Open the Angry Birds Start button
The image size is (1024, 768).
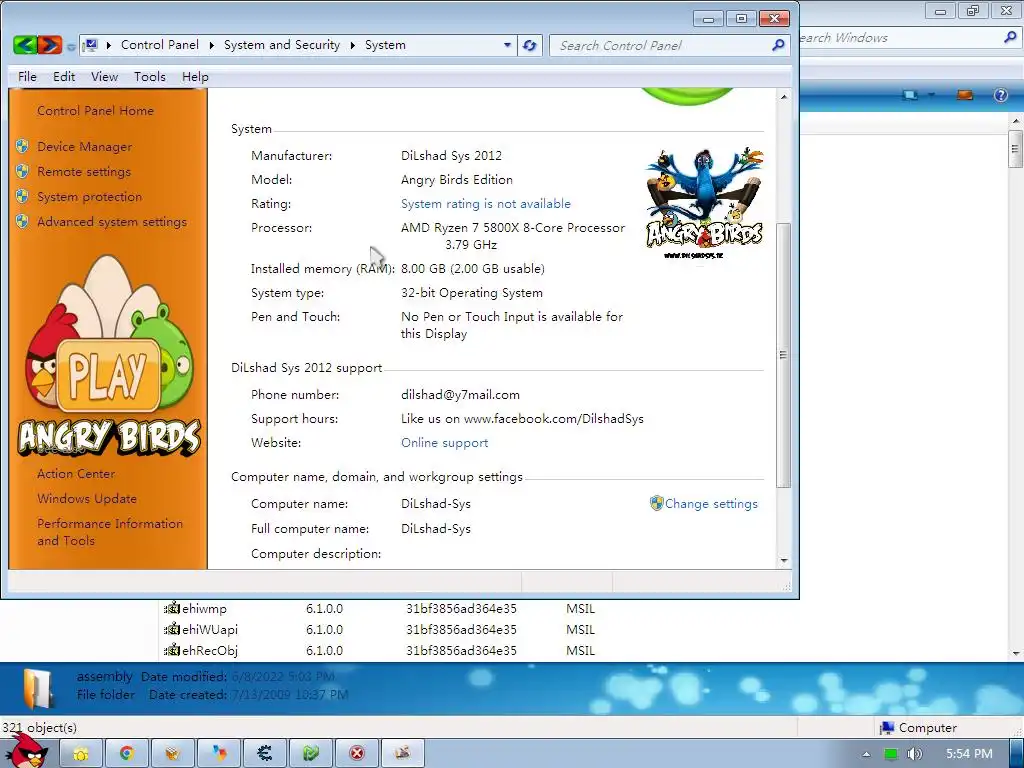tap(27, 751)
